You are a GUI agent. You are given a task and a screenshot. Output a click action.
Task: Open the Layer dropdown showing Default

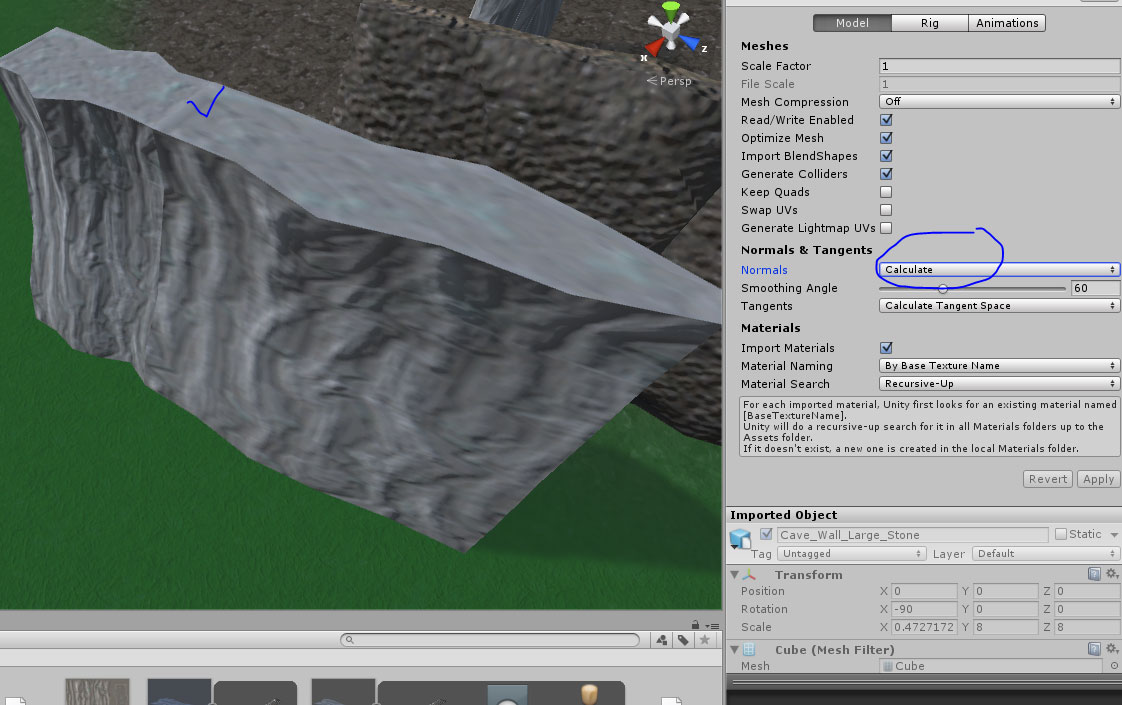coord(1046,553)
